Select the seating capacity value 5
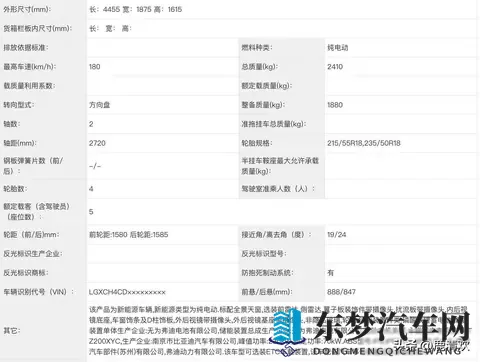The image size is (480, 362). click(91, 212)
